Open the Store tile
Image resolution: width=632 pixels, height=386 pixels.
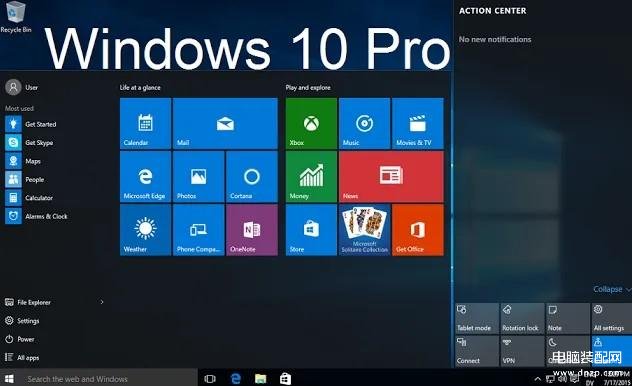coord(311,230)
